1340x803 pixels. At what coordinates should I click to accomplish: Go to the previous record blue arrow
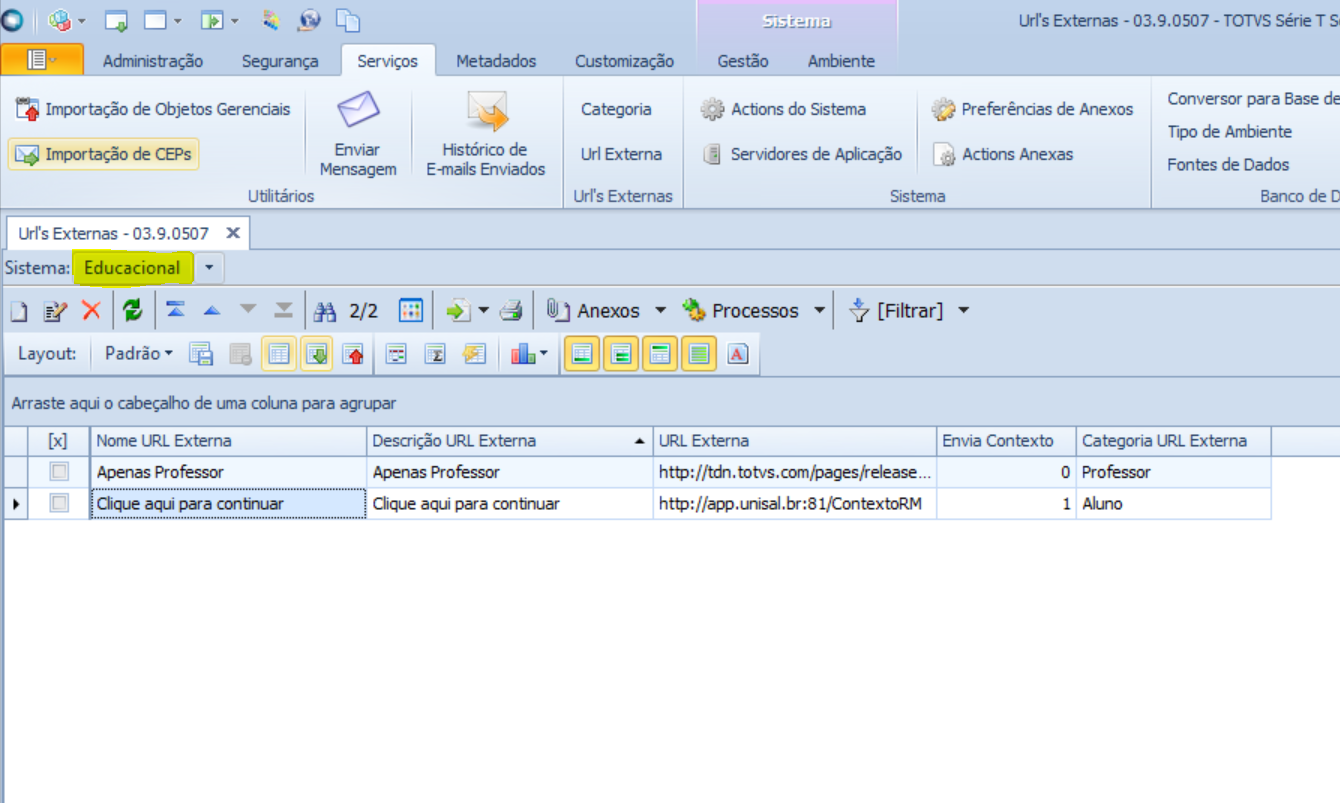212,311
